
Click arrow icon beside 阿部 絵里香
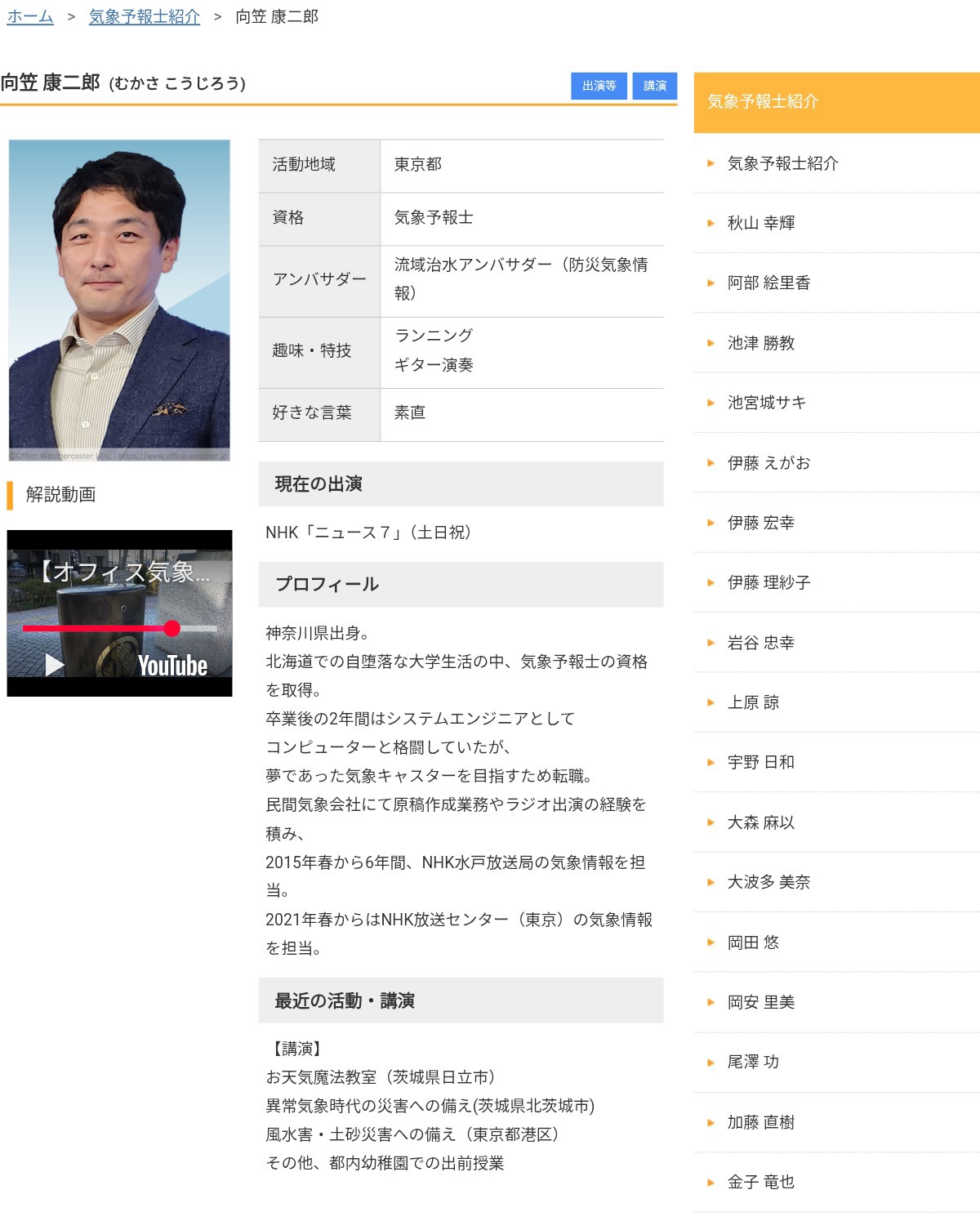tap(710, 283)
